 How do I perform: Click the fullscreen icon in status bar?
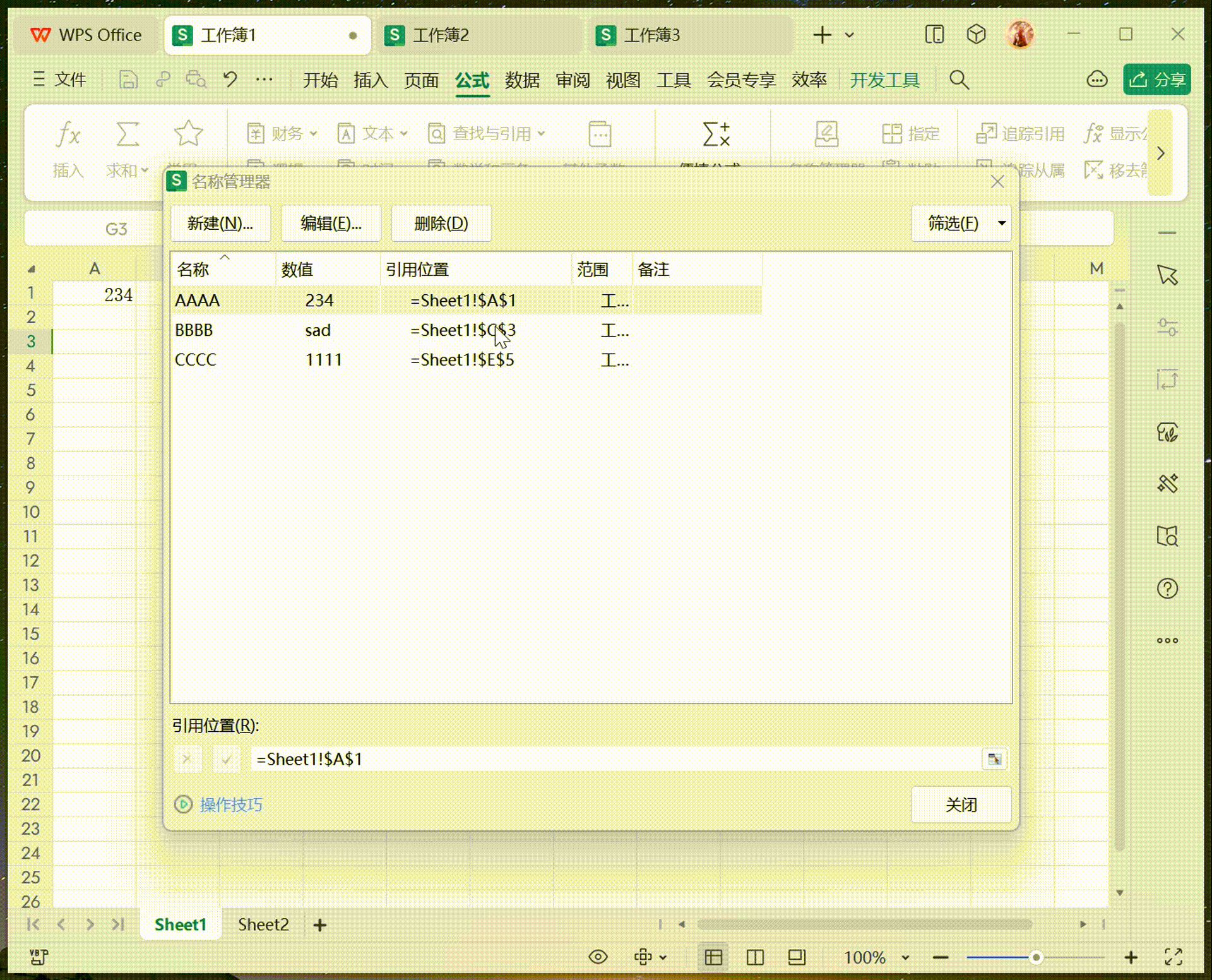pyautogui.click(x=1173, y=957)
